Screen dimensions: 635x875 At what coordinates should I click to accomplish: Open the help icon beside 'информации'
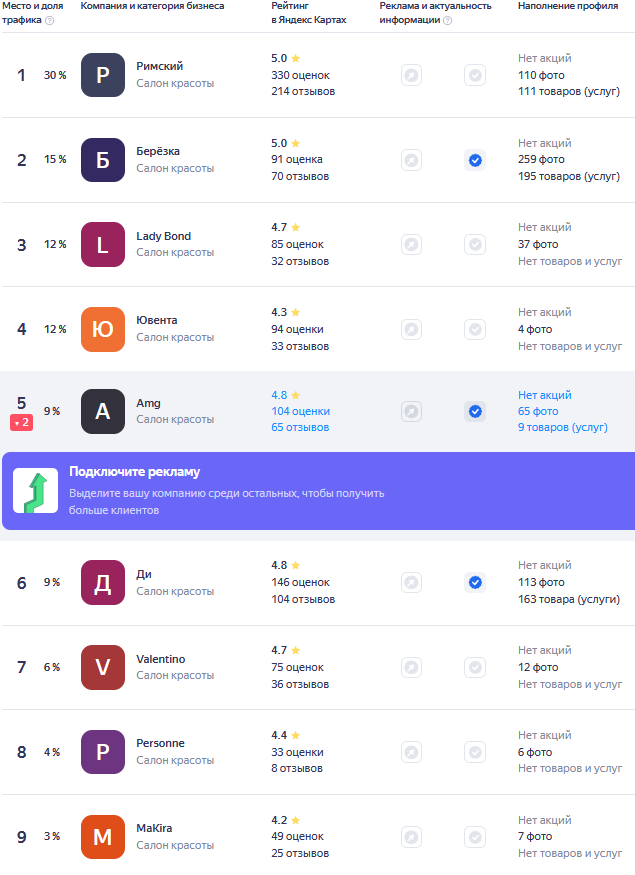tap(448, 21)
